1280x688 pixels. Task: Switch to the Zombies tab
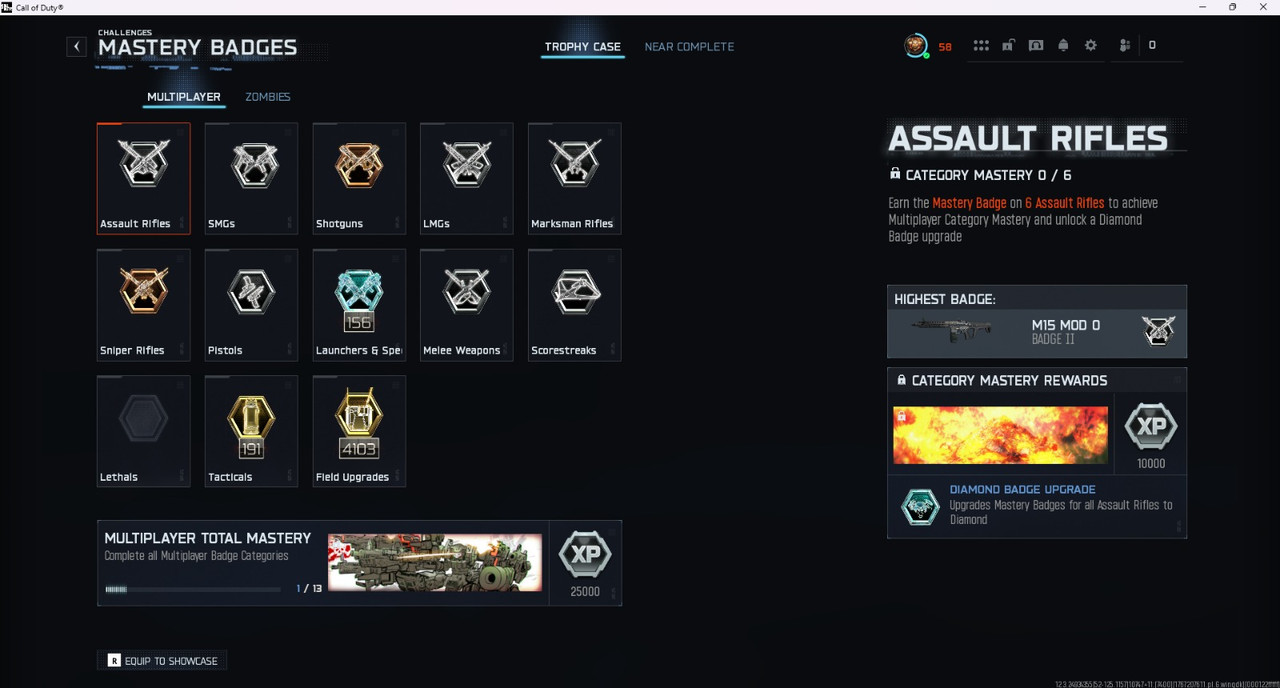coord(268,97)
